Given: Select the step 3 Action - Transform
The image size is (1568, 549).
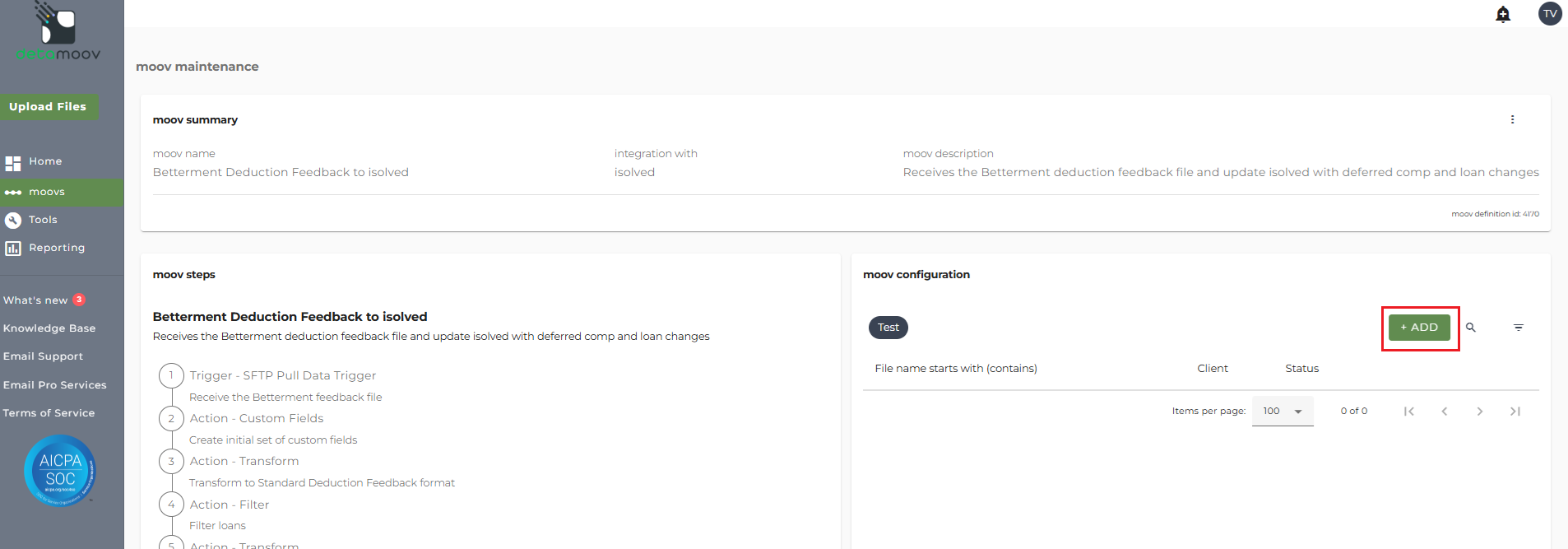Looking at the screenshot, I should pos(244,461).
